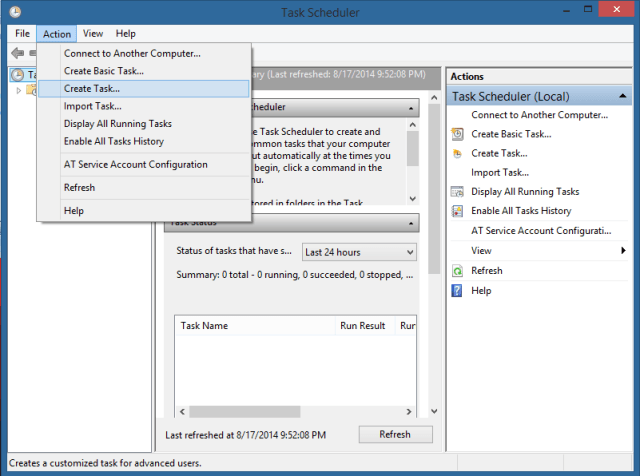The height and width of the screenshot is (476, 640).
Task: Expand the View submenu arrow in Actions pane
Action: tap(623, 250)
